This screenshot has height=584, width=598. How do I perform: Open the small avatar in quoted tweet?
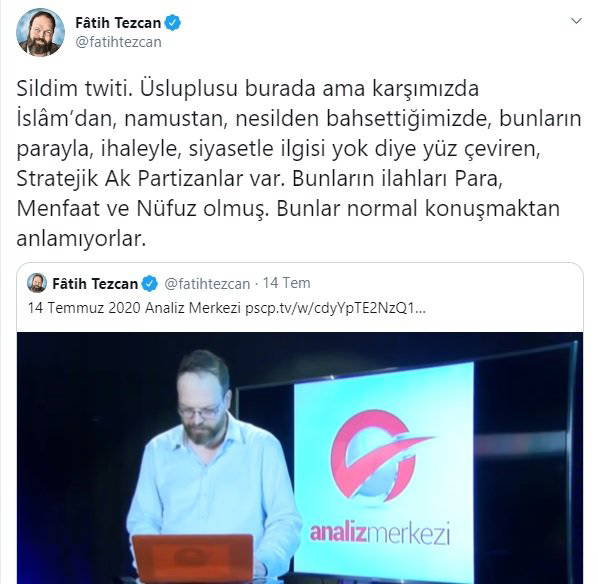37,283
